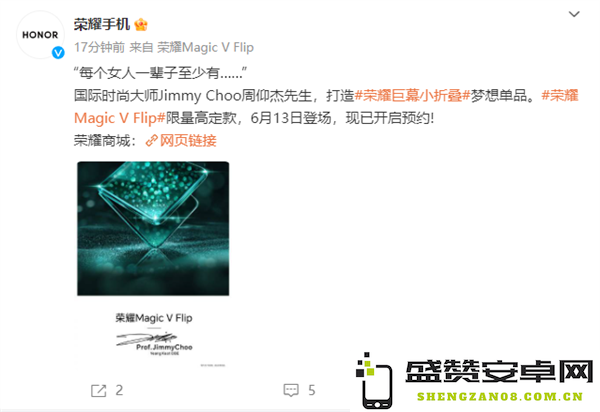Click the comment count 5
This screenshot has width=600, height=412.
point(312,391)
